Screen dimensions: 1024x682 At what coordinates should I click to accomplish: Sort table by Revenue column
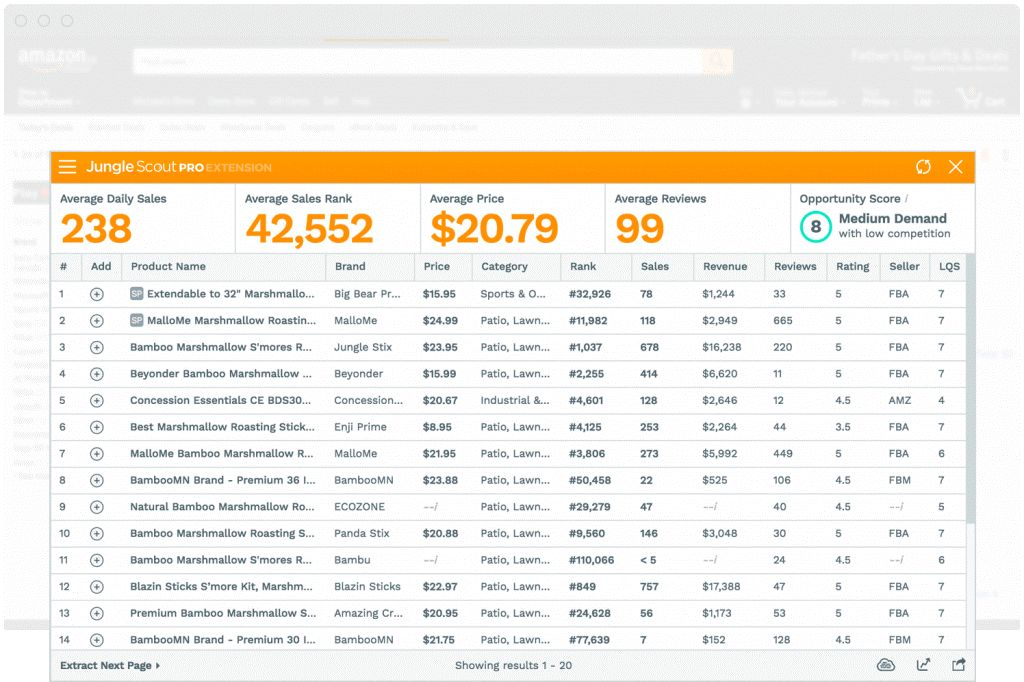click(725, 267)
